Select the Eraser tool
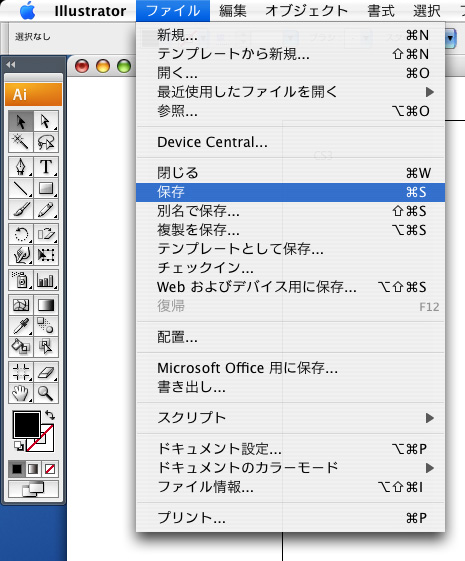 pyautogui.click(x=46, y=372)
